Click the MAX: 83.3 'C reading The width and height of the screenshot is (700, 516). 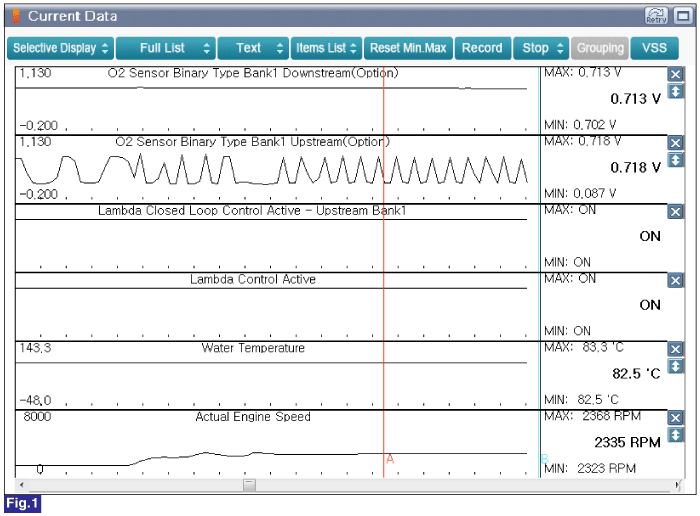pos(583,347)
